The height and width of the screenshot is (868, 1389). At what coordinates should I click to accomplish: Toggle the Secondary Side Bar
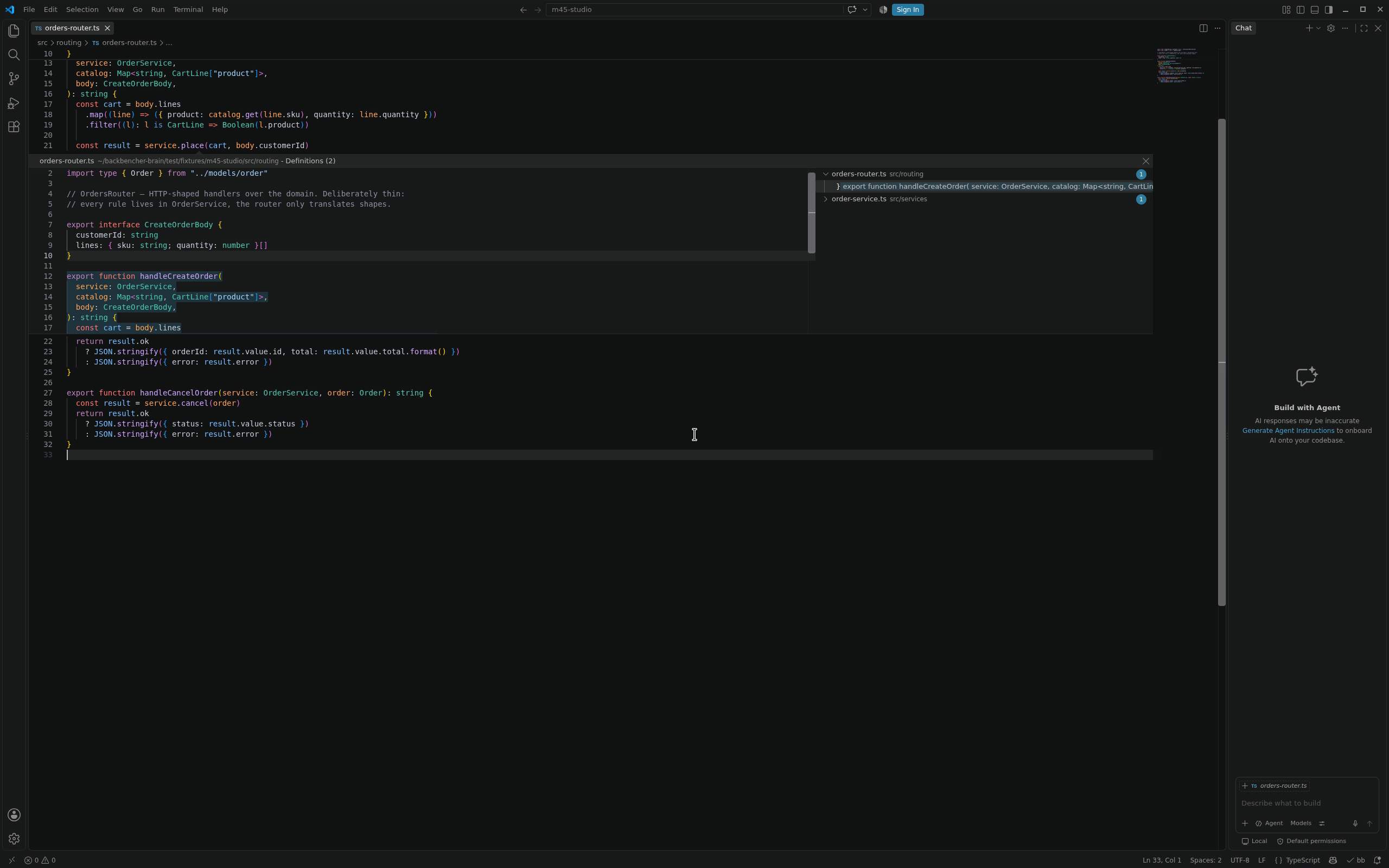(1329, 10)
